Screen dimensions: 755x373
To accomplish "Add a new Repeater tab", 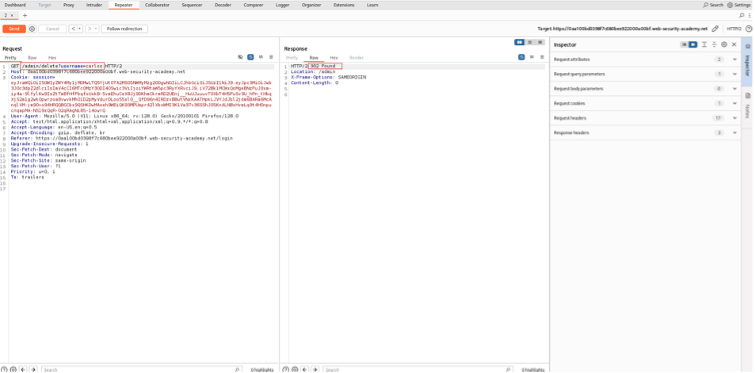I will [x=25, y=16].
